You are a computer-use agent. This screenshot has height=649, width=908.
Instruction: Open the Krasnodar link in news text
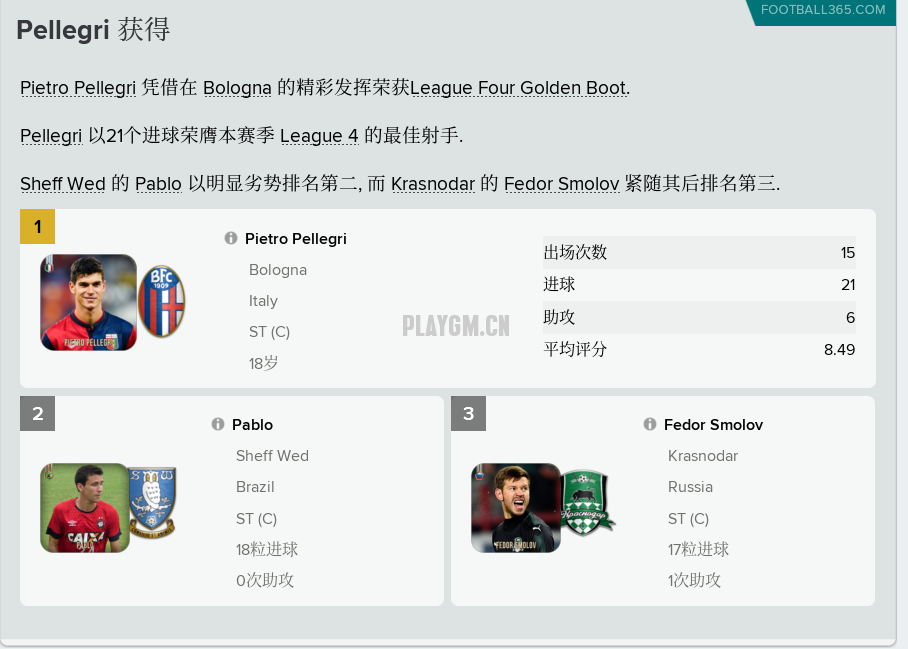pyautogui.click(x=433, y=184)
